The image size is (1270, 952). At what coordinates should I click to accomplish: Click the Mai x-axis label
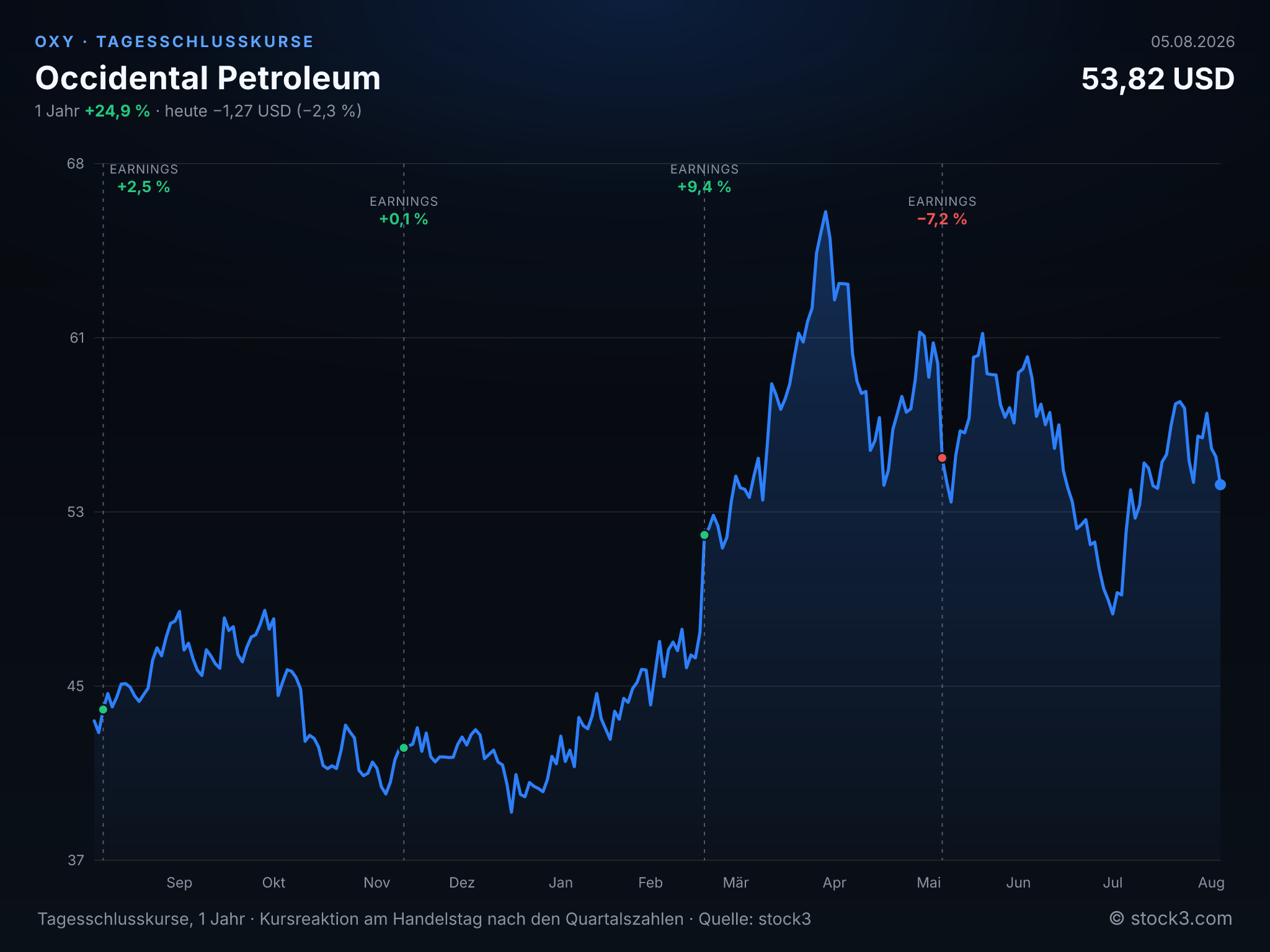point(929,883)
